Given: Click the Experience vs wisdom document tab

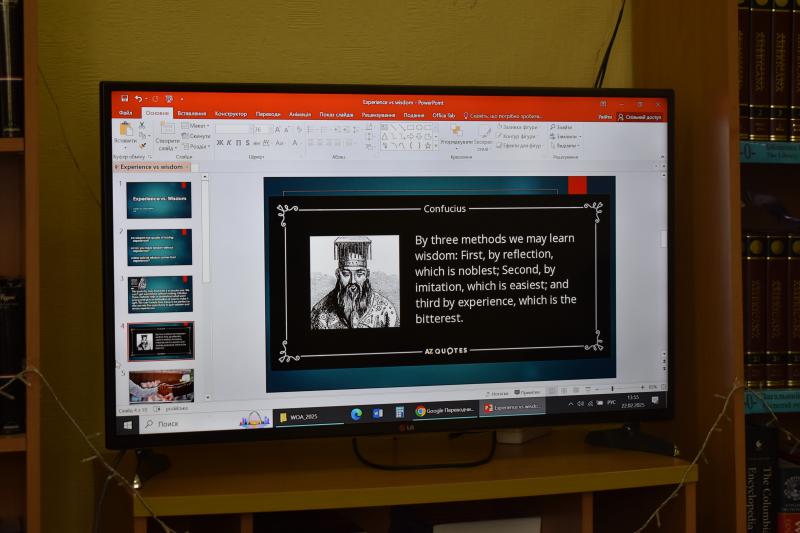Looking at the screenshot, I should coord(152,167).
